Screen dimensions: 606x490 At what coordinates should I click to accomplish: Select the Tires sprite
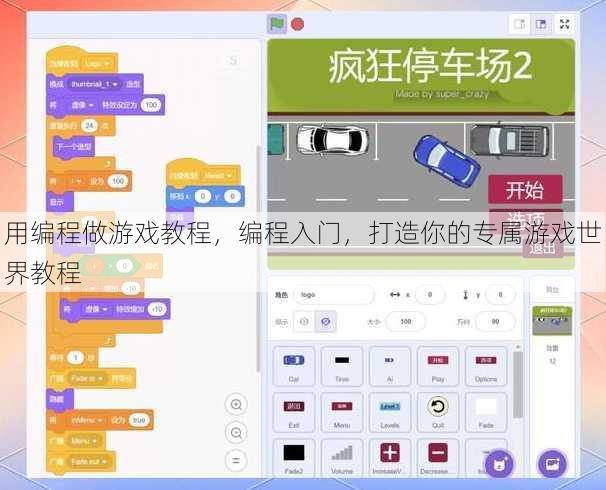pyautogui.click(x=342, y=366)
